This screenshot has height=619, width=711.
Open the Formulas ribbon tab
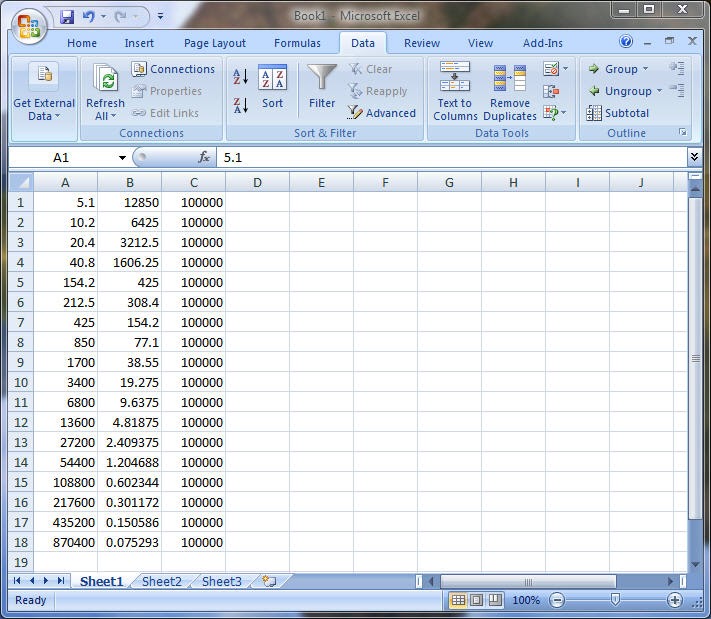tap(297, 43)
